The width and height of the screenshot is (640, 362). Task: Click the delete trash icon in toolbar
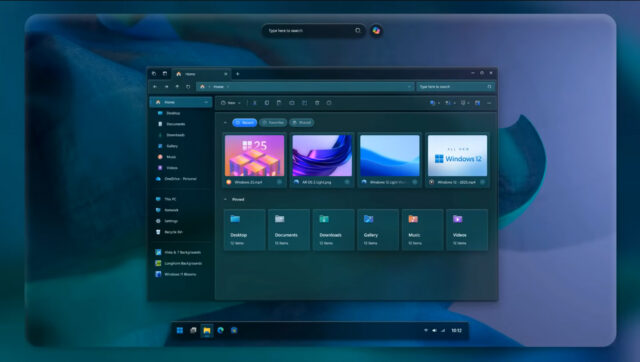[x=317, y=103]
